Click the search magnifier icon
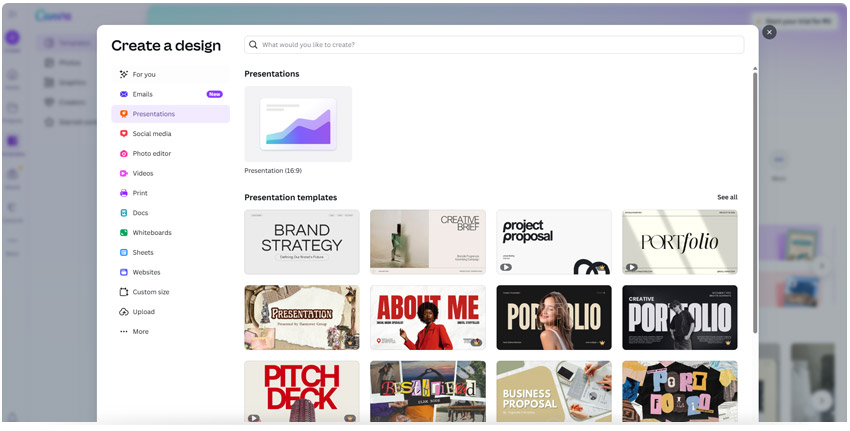The image size is (850, 431). pos(253,45)
